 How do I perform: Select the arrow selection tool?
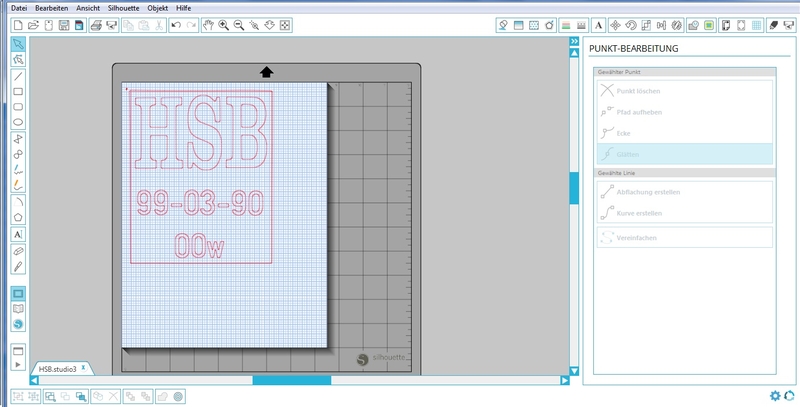tap(18, 44)
